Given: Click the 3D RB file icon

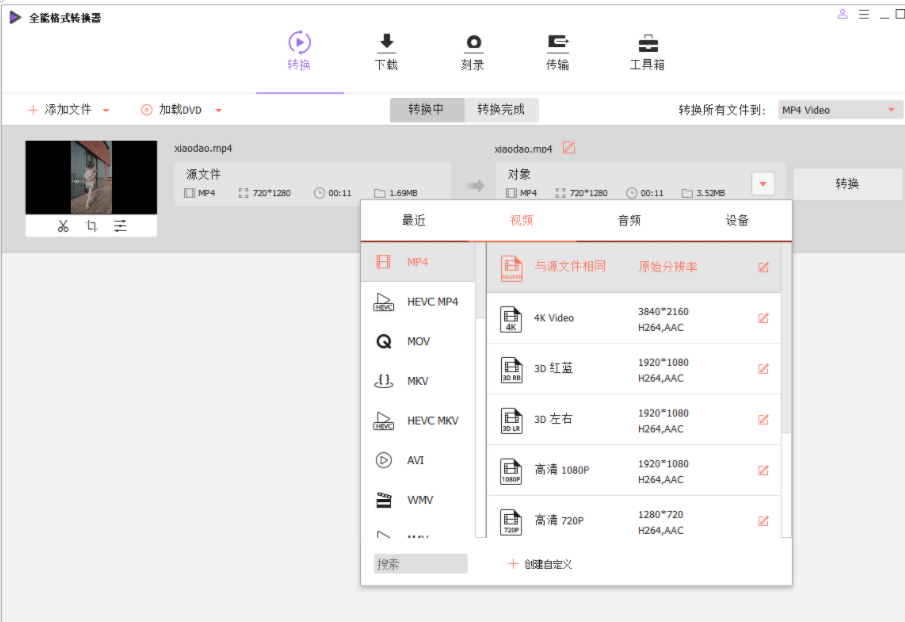Looking at the screenshot, I should coord(511,370).
